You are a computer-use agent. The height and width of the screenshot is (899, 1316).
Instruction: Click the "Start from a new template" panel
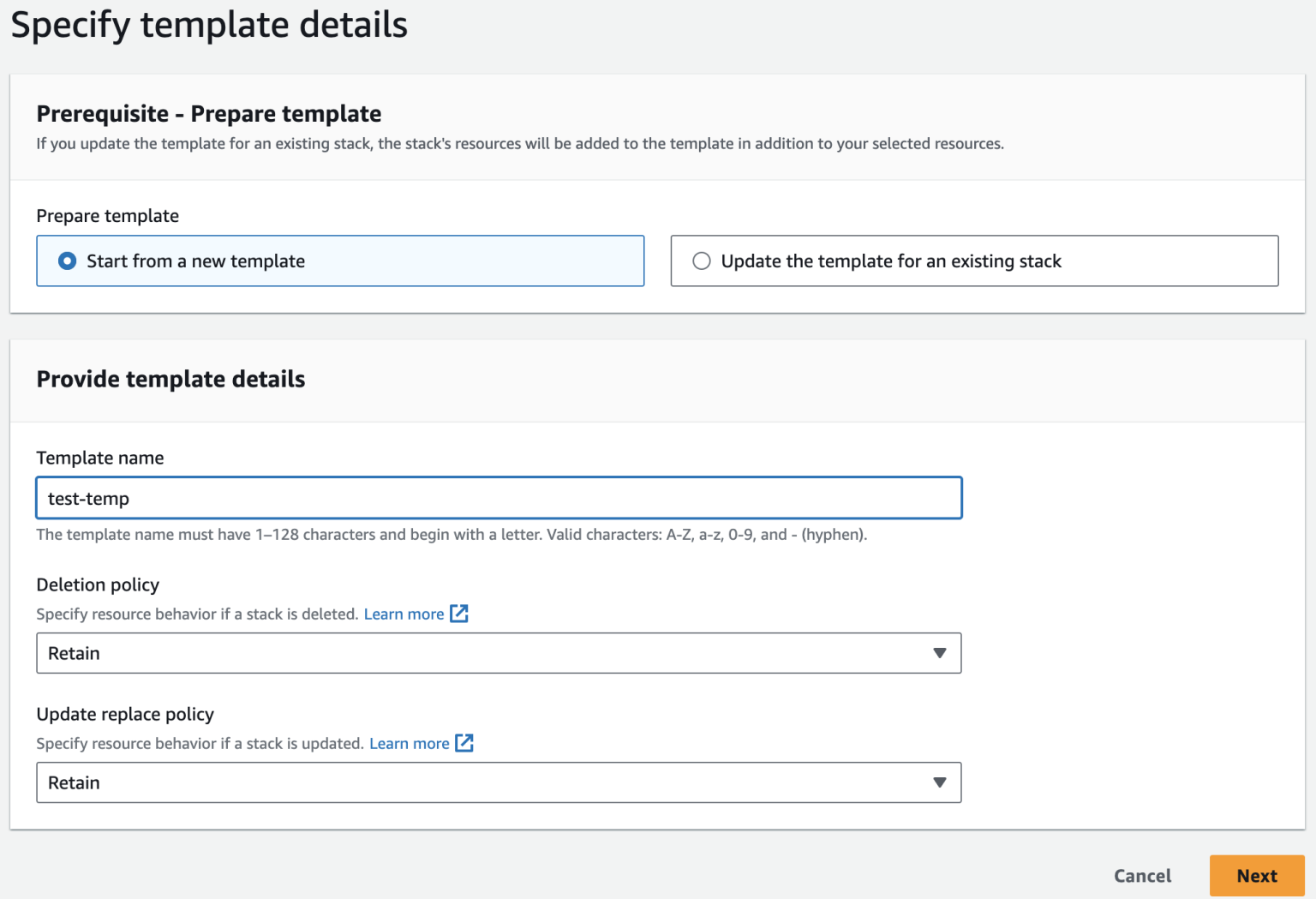point(340,261)
